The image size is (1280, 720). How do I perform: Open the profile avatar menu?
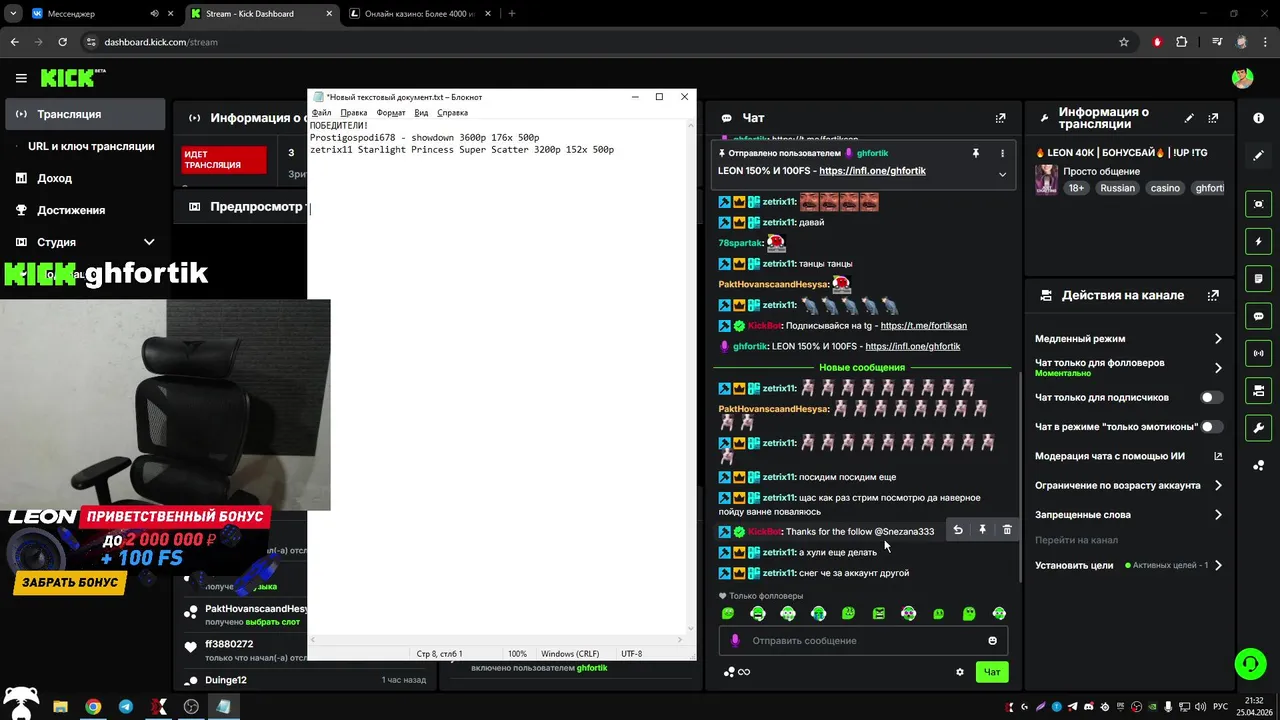pyautogui.click(x=1242, y=78)
